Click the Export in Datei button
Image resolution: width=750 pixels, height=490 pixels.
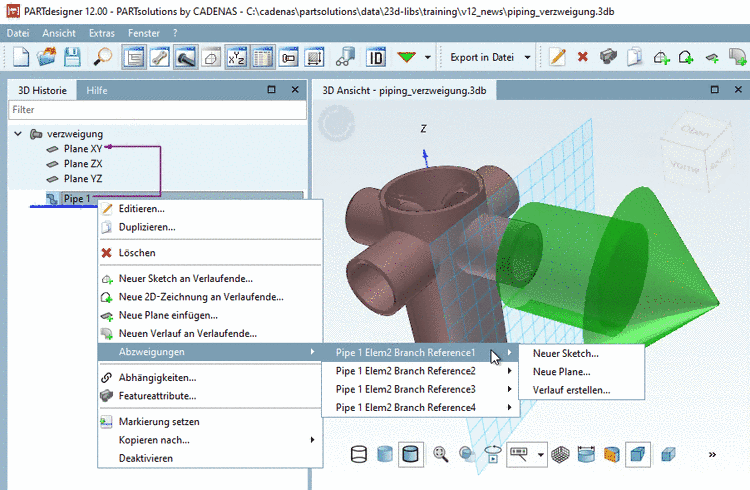tap(482, 57)
